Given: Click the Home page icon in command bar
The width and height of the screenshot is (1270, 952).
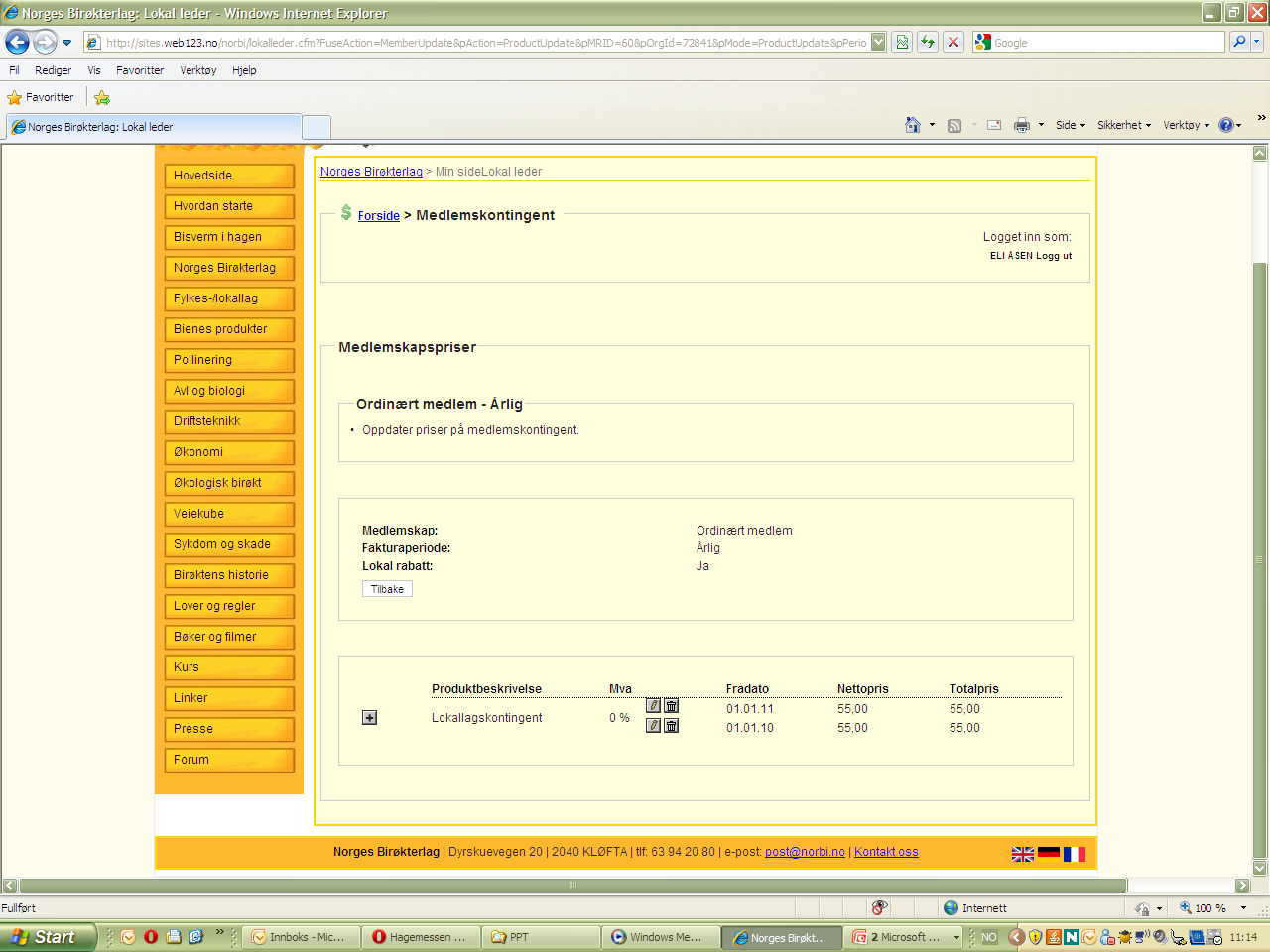Looking at the screenshot, I should [913, 125].
